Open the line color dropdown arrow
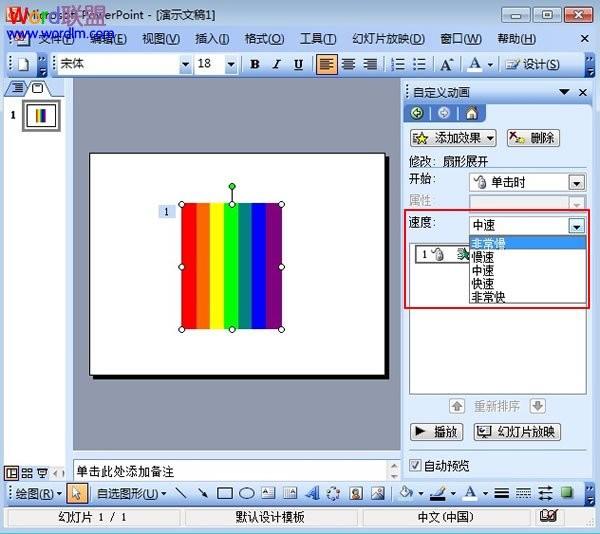The width and height of the screenshot is (600, 534). (453, 493)
